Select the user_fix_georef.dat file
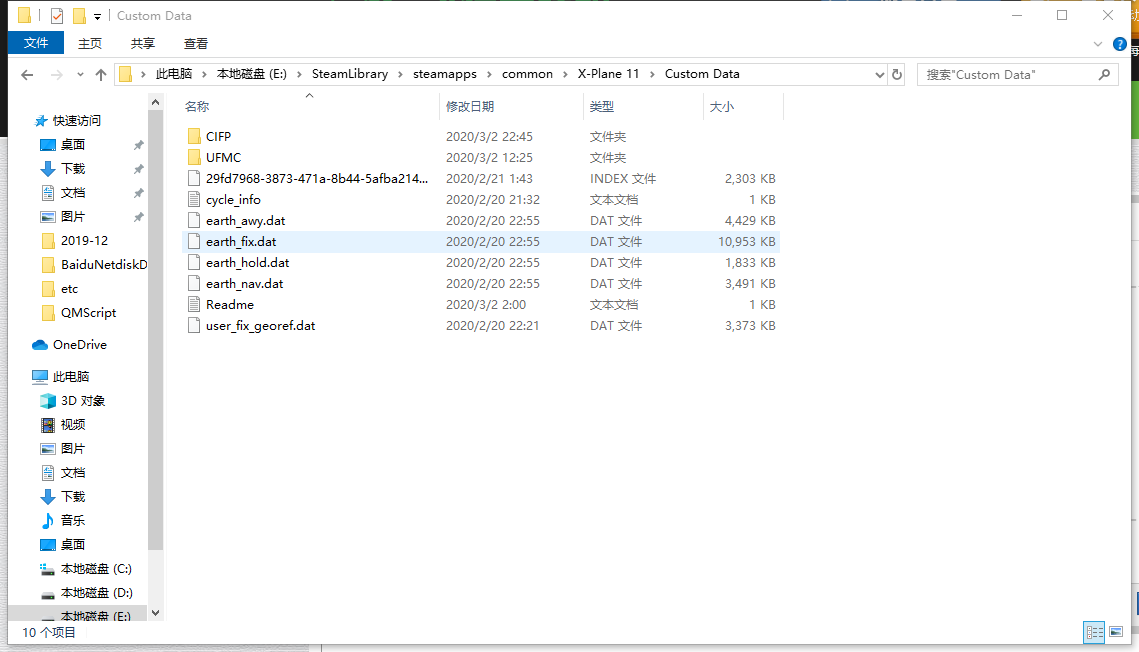This screenshot has width=1139, height=652. coord(480,326)
